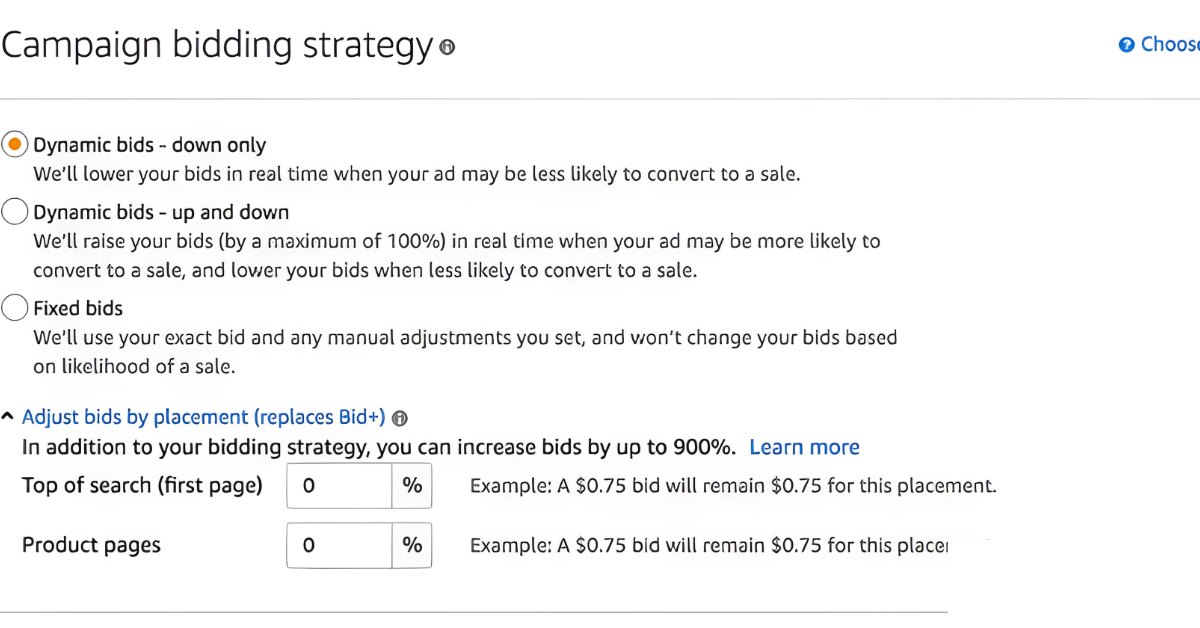Click the Adjust bids by placement link text
1200x628 pixels.
pyautogui.click(x=204, y=417)
